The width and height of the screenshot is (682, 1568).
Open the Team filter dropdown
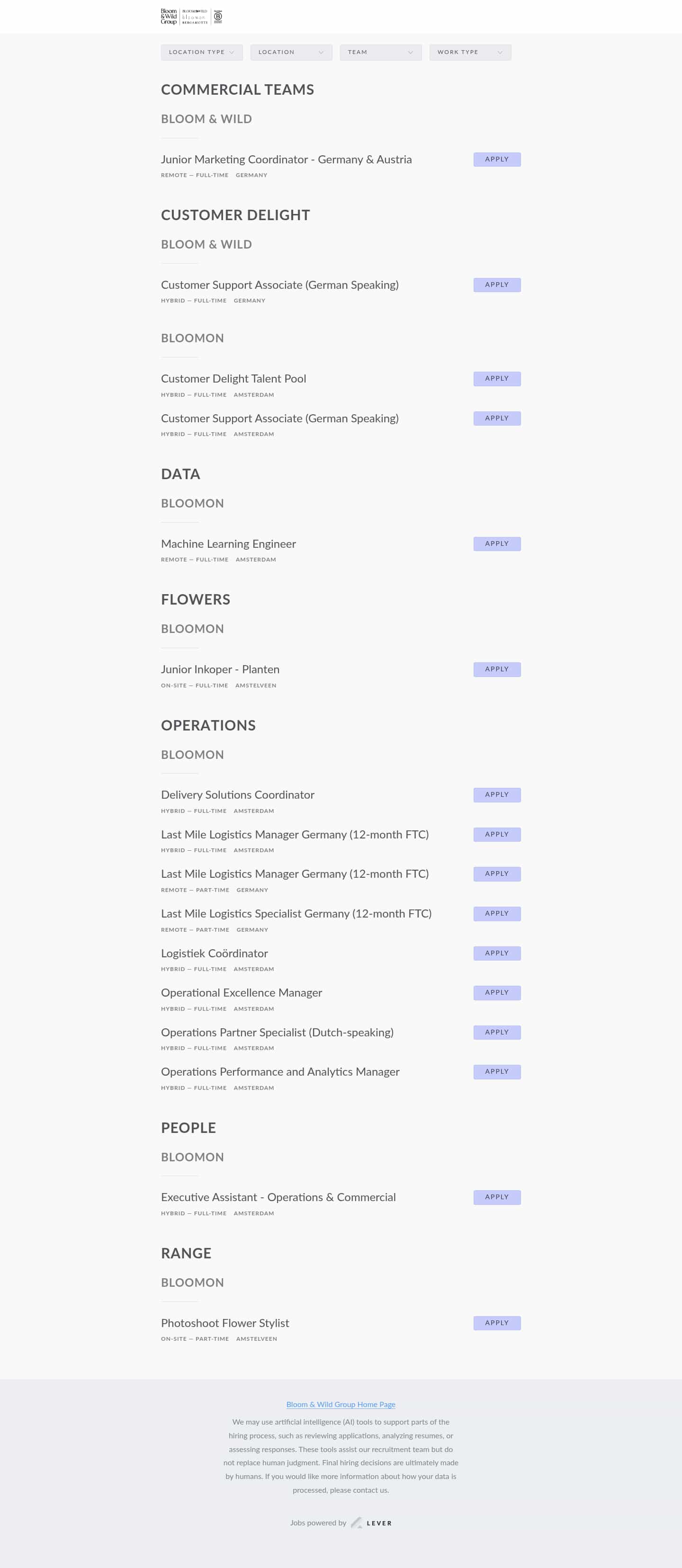point(381,53)
